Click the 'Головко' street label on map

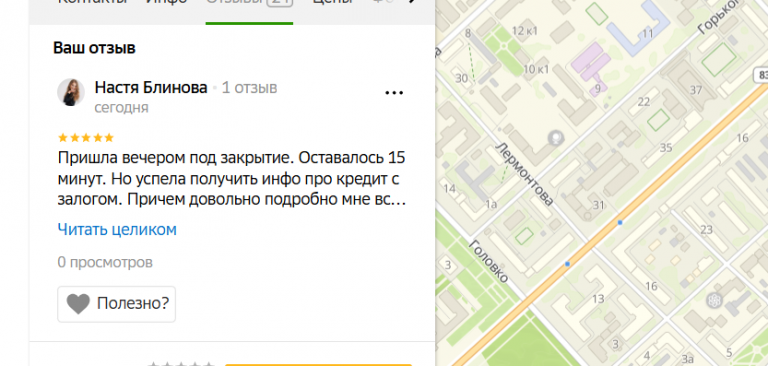(488, 262)
